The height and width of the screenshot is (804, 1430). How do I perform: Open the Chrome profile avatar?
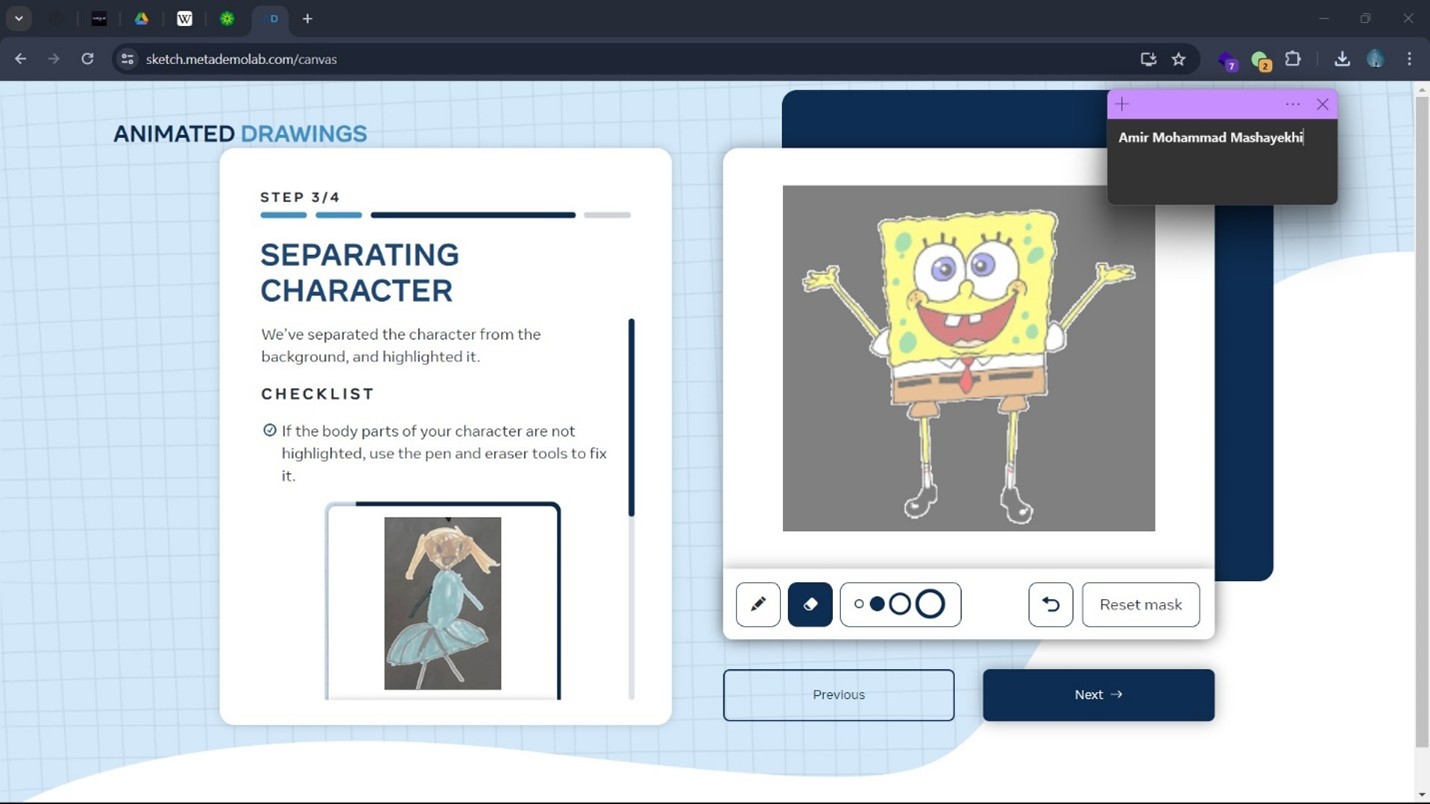1376,59
